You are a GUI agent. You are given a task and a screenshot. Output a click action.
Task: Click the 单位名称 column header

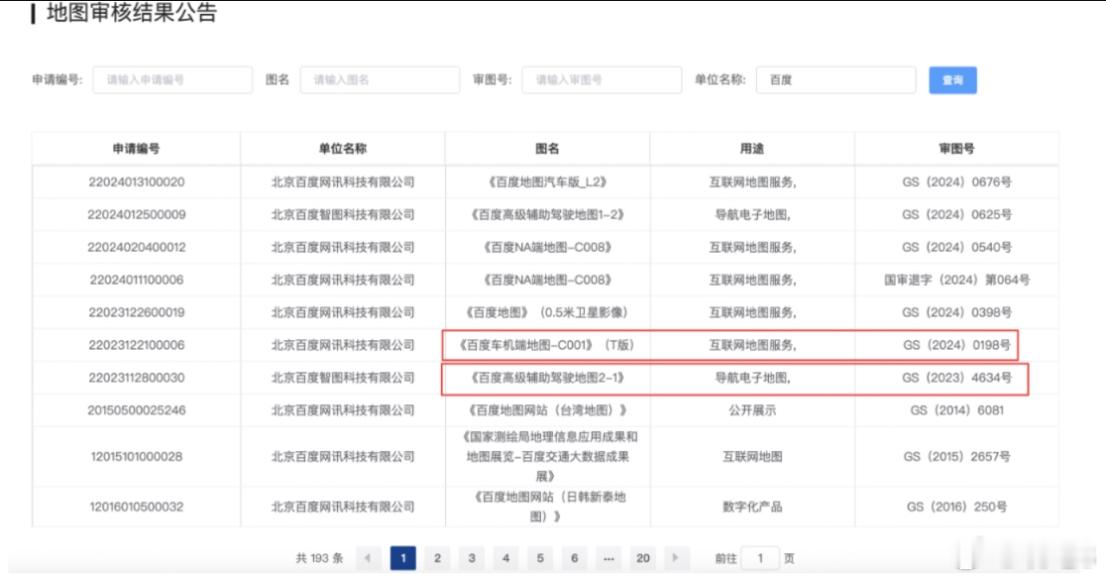click(342, 148)
